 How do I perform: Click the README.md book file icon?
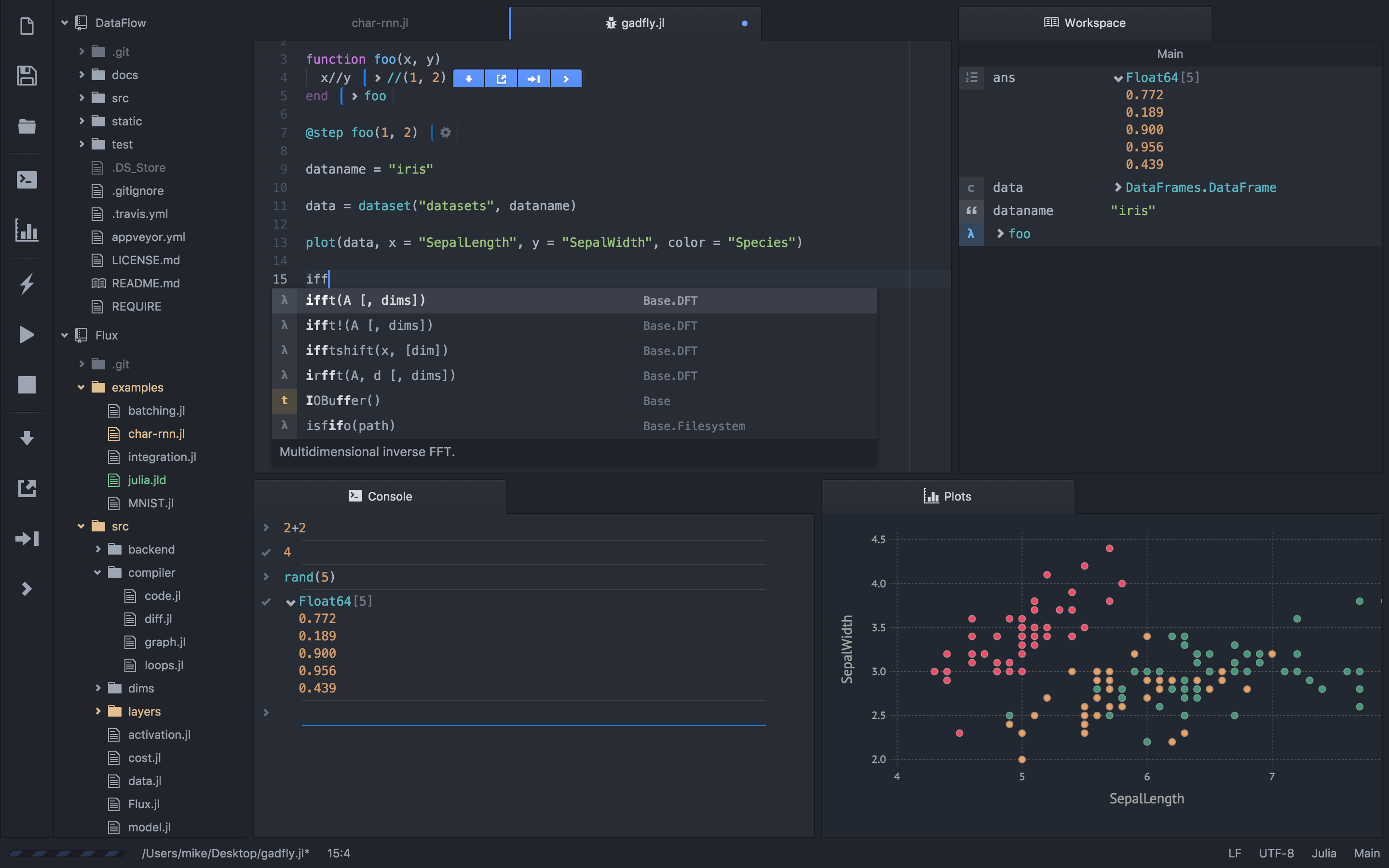coord(99,284)
